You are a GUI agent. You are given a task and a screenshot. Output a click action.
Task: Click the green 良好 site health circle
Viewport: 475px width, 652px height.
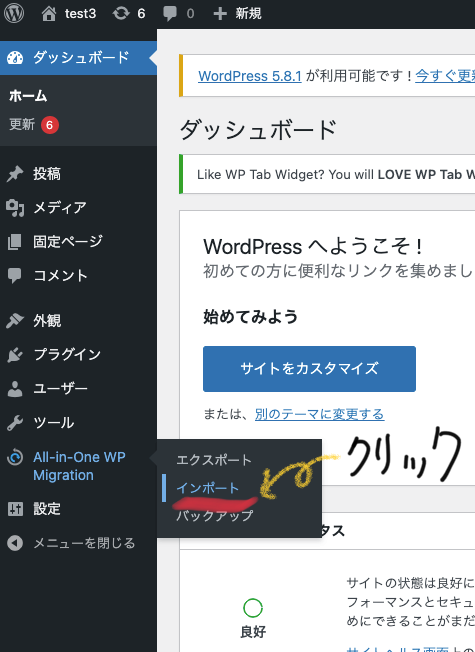[x=253, y=608]
